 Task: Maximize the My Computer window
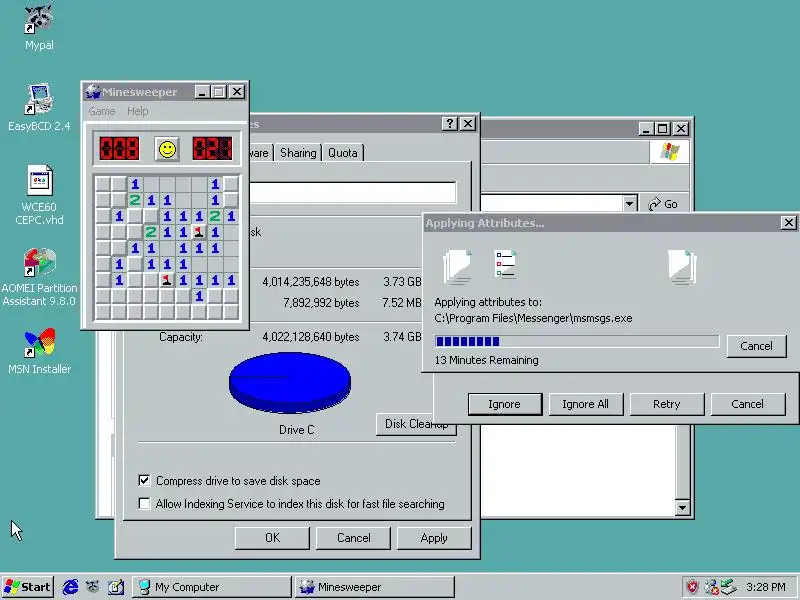click(x=662, y=129)
